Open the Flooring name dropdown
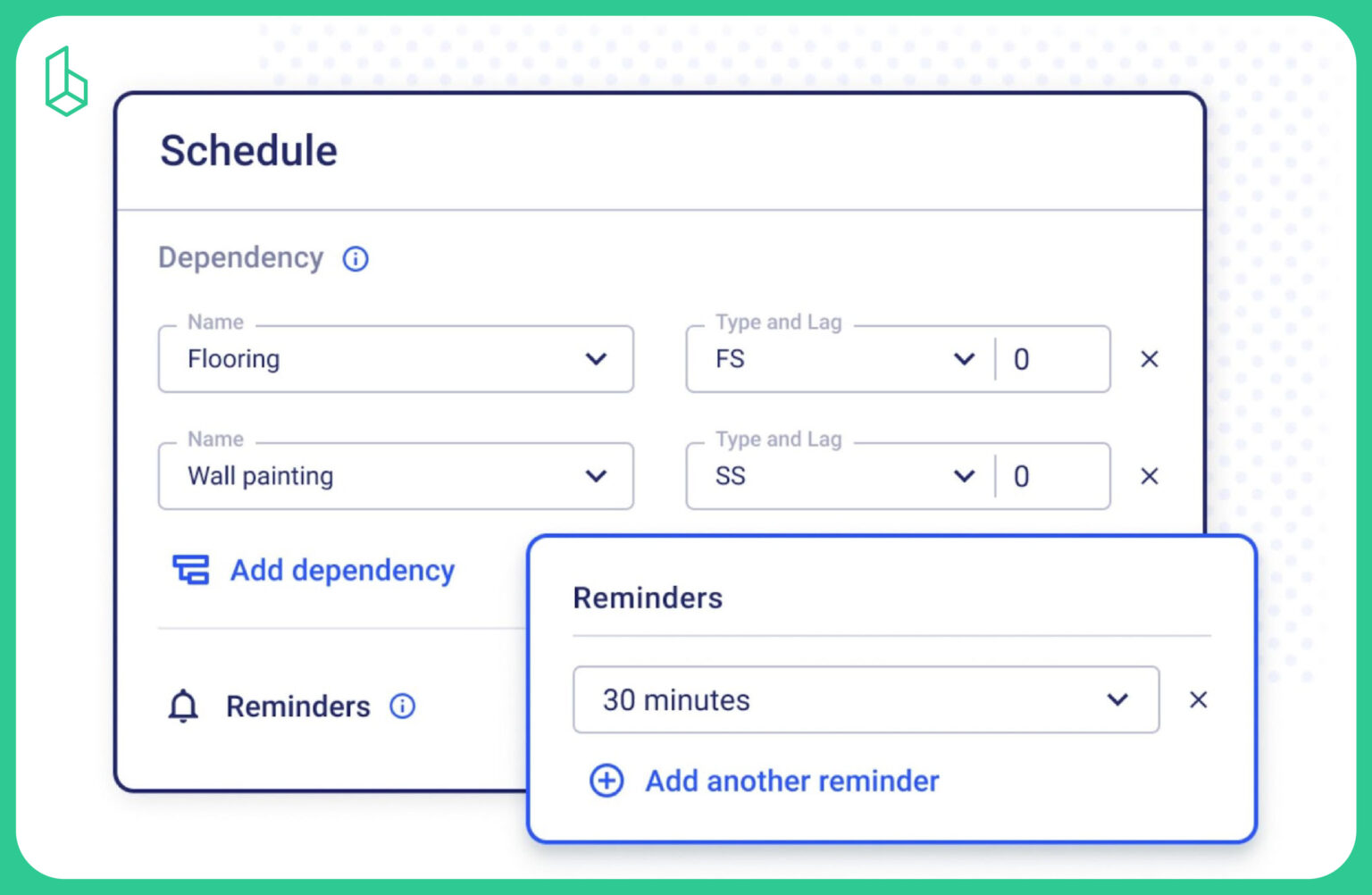 click(x=597, y=359)
